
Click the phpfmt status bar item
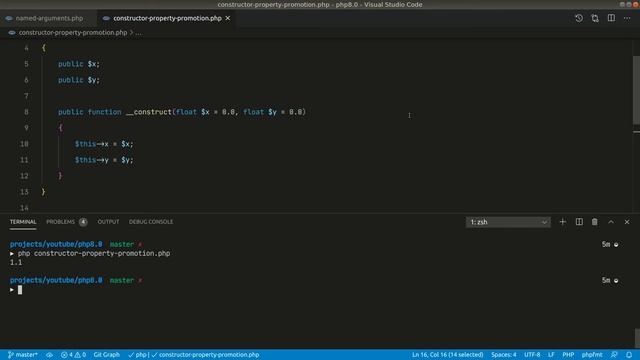pyautogui.click(x=592, y=355)
